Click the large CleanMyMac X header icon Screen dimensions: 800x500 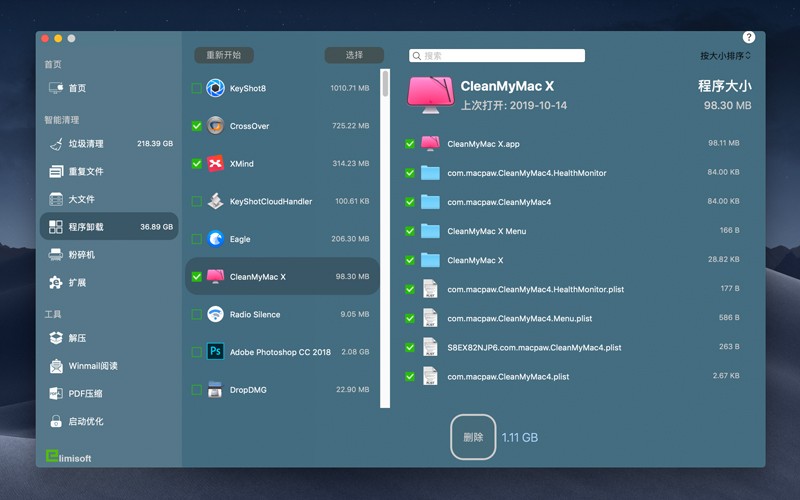coord(430,94)
